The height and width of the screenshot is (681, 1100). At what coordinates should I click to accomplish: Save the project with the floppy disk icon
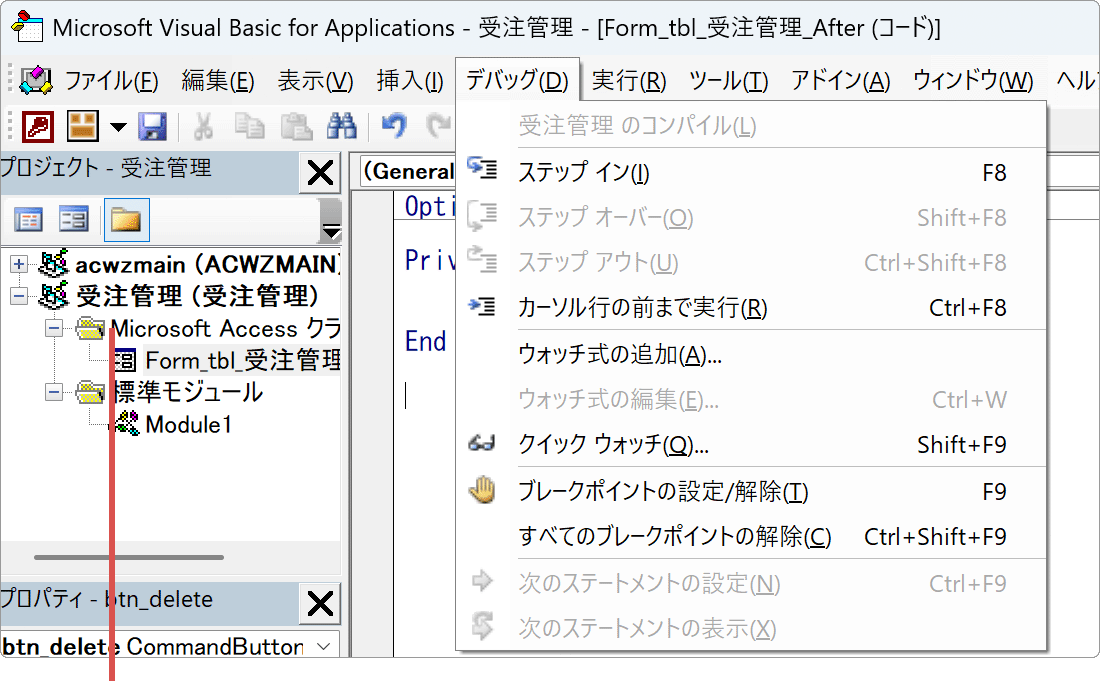coord(152,126)
